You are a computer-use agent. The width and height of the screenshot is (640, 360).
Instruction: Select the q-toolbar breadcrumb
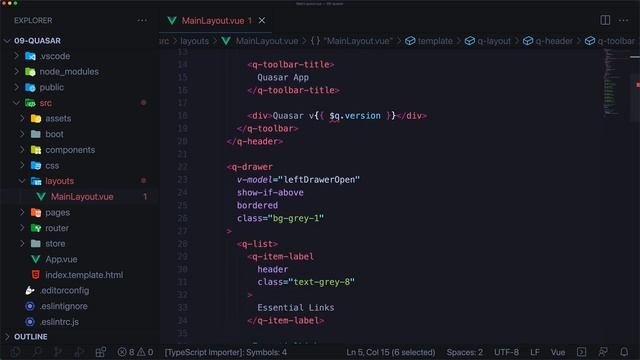coord(616,41)
